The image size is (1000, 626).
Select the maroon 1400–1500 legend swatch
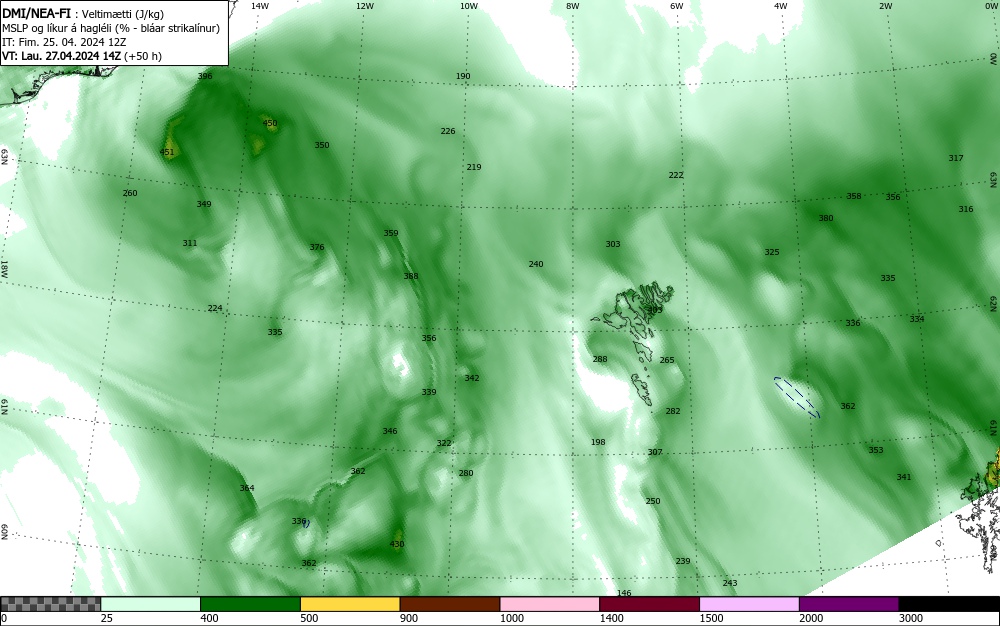[649, 604]
